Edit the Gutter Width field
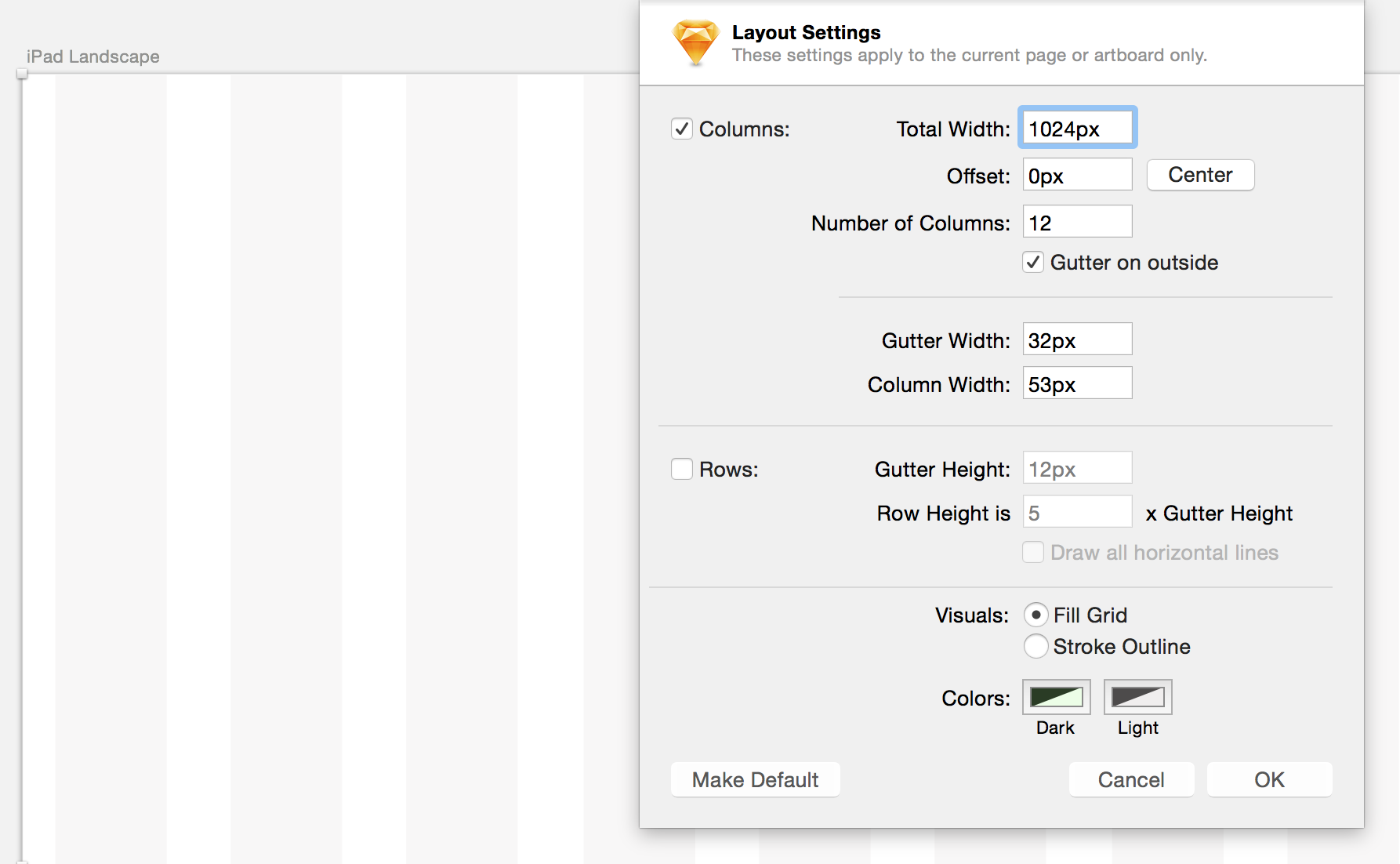 pyautogui.click(x=1077, y=339)
